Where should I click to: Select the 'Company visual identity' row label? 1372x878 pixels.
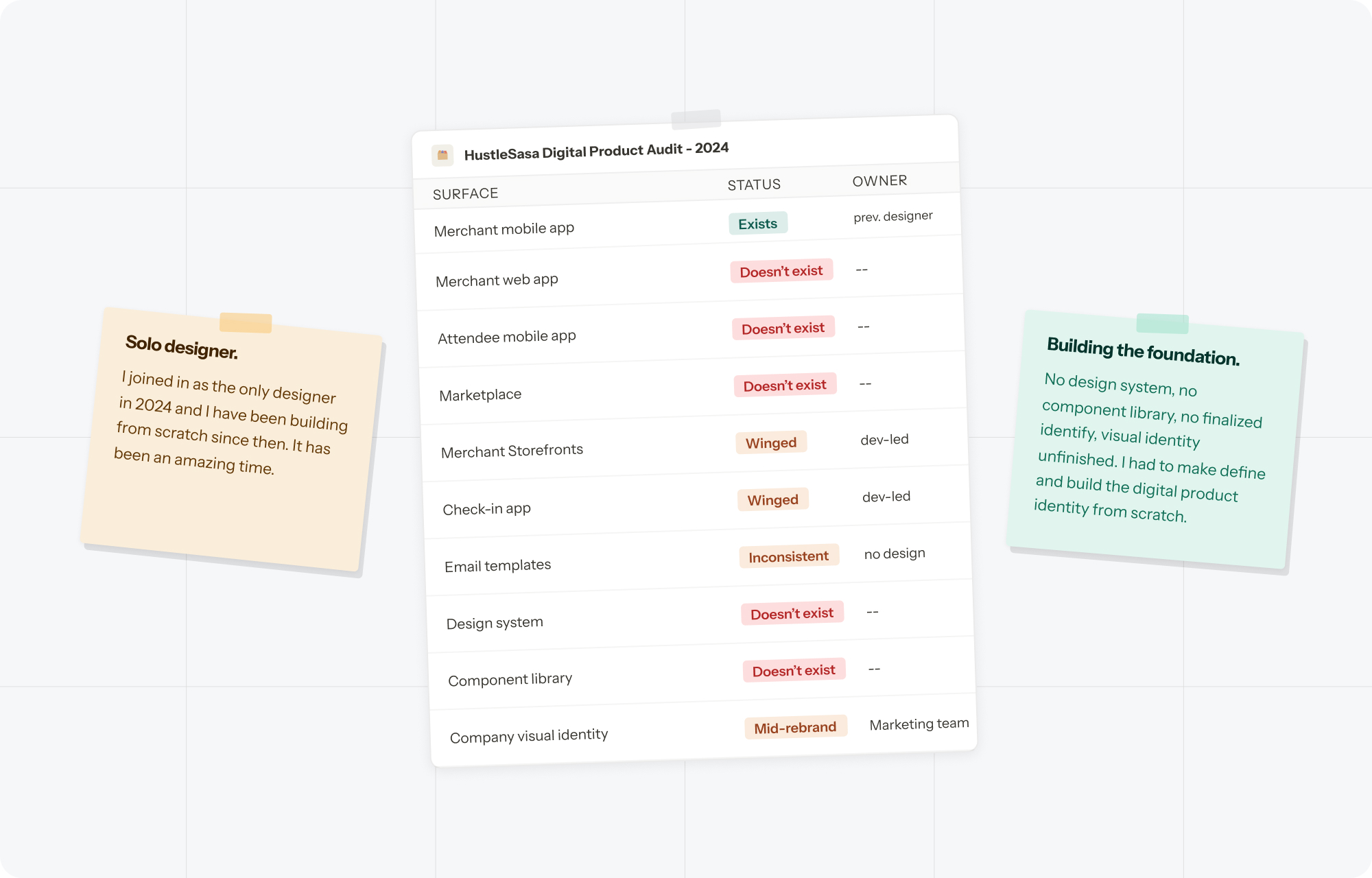[529, 736]
